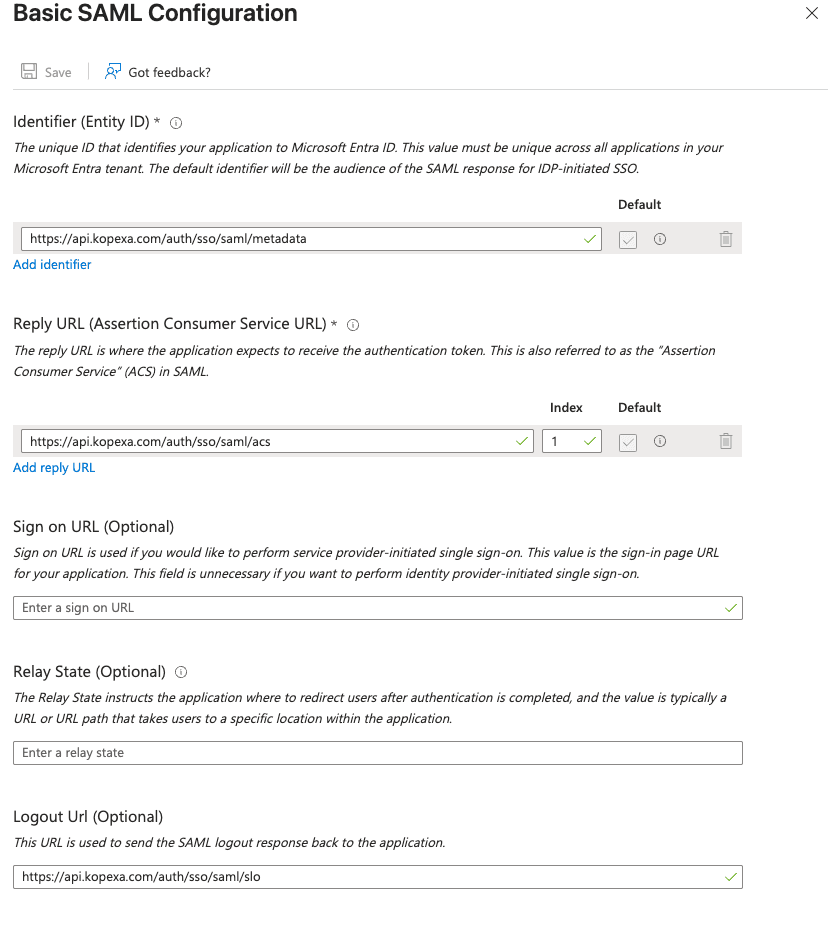Open the Index dropdown for the reply URL

pyautogui.click(x=571, y=441)
